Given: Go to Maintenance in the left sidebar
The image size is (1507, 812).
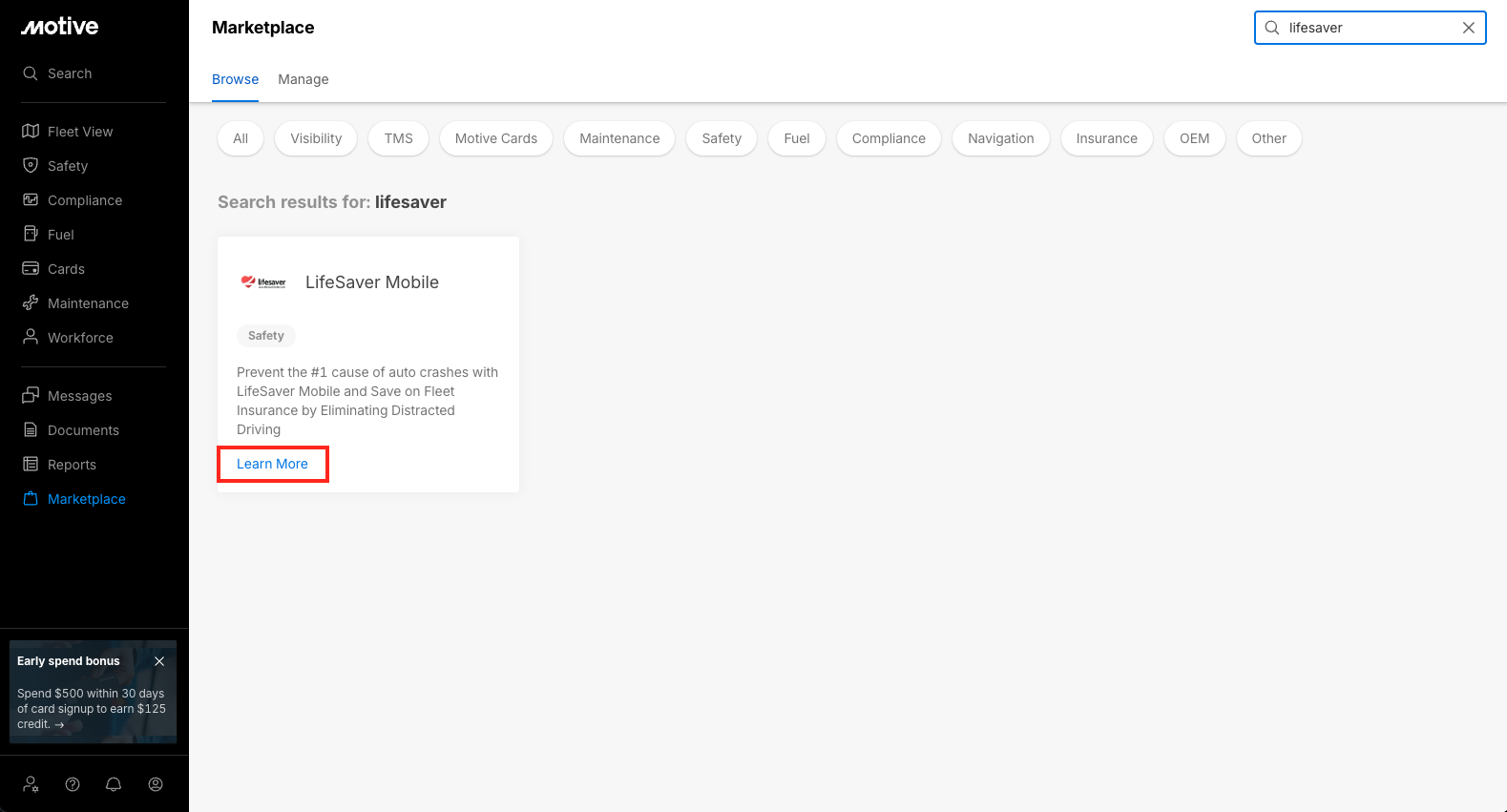Looking at the screenshot, I should [x=75, y=303].
